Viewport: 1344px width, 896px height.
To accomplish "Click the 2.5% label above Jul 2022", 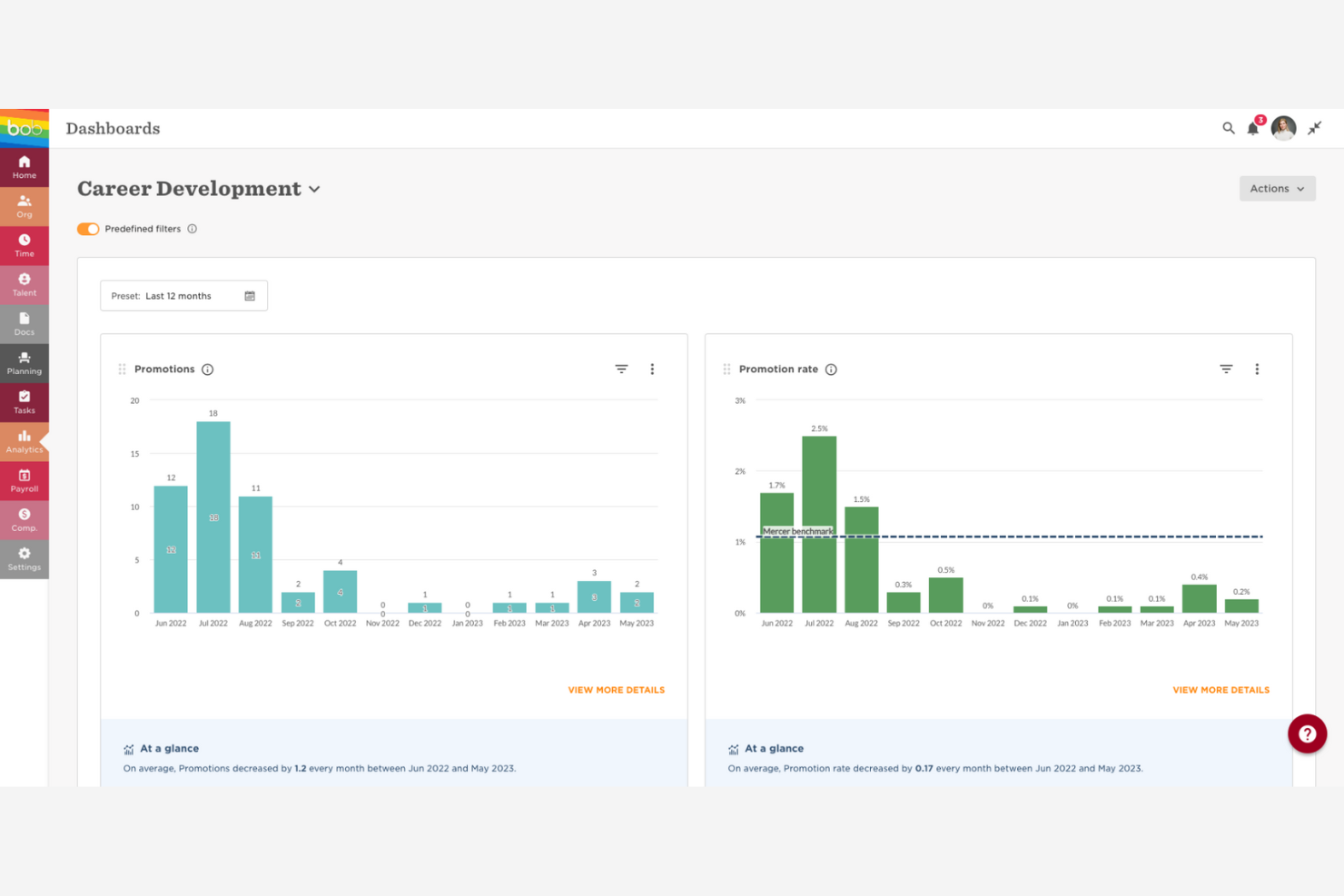I will pos(819,428).
